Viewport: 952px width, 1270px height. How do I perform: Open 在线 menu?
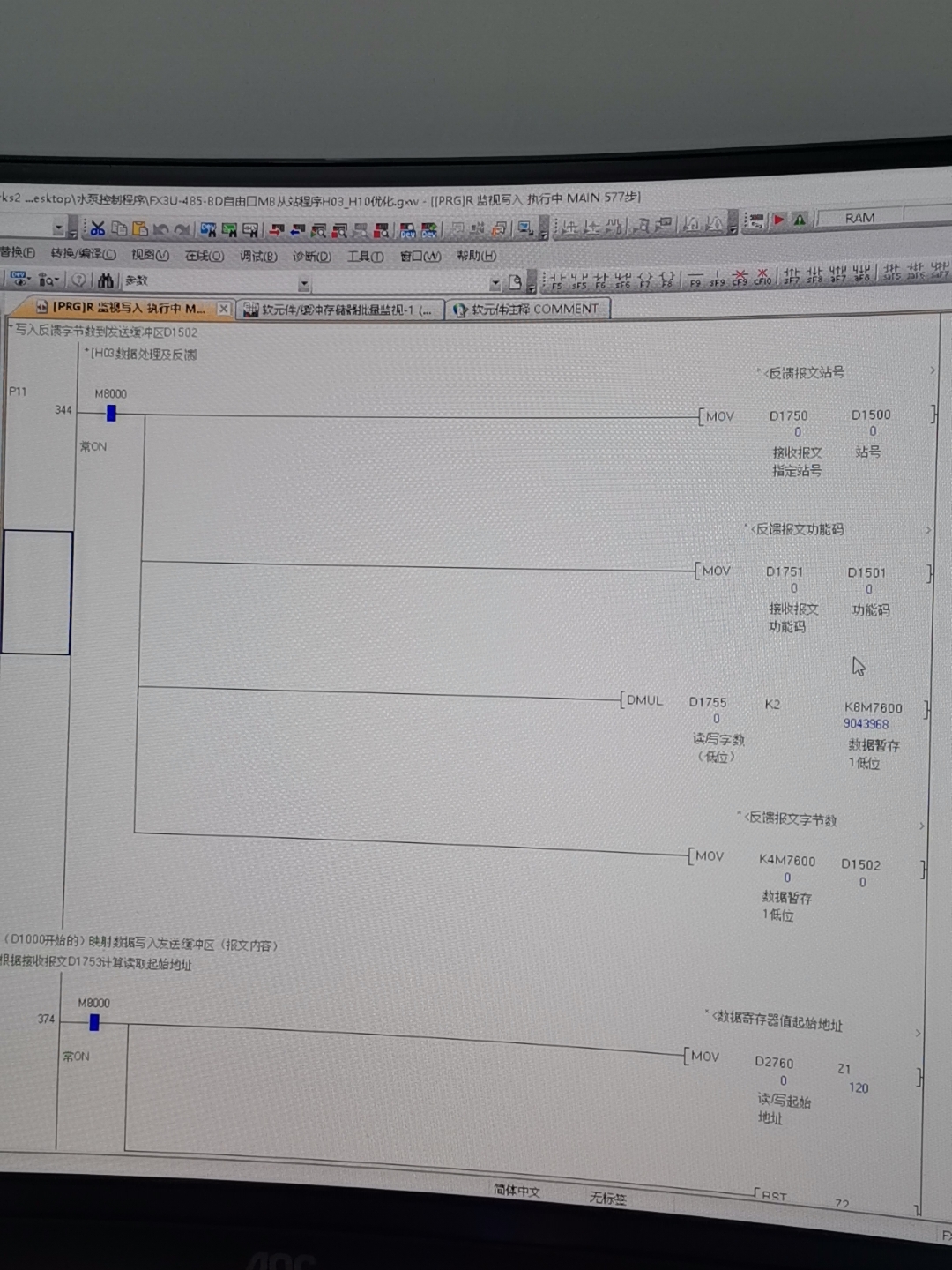click(x=204, y=256)
